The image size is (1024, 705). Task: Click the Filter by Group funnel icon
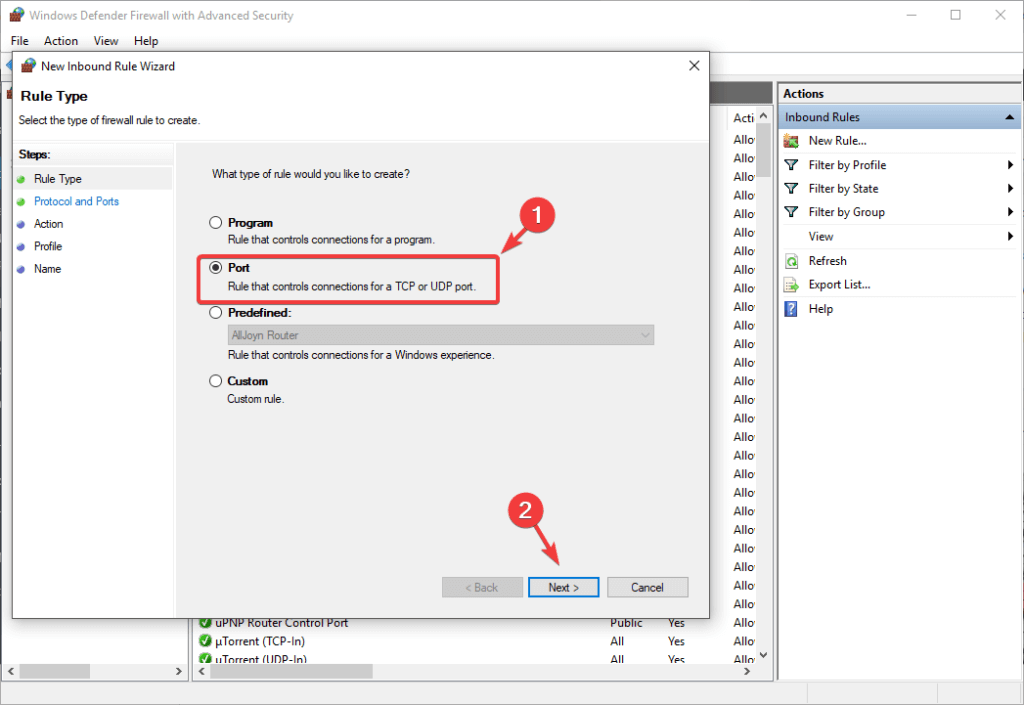pyautogui.click(x=791, y=212)
